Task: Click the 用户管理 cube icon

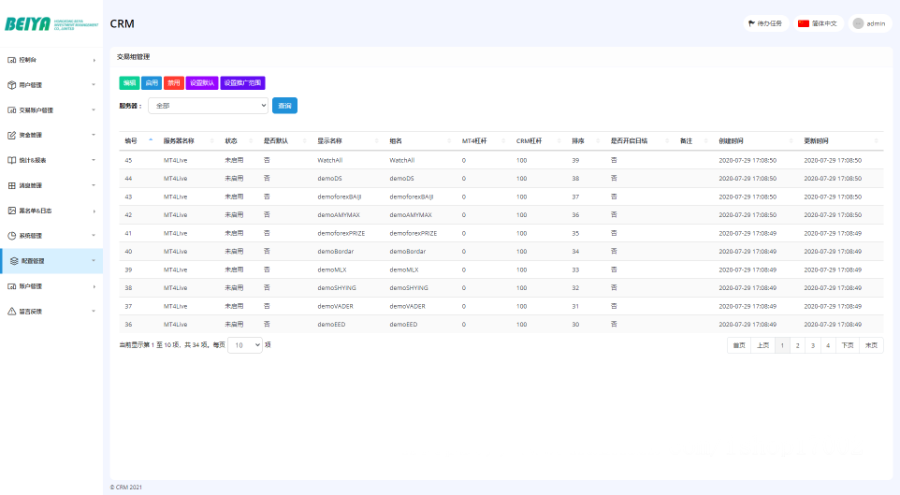Action: [11, 85]
